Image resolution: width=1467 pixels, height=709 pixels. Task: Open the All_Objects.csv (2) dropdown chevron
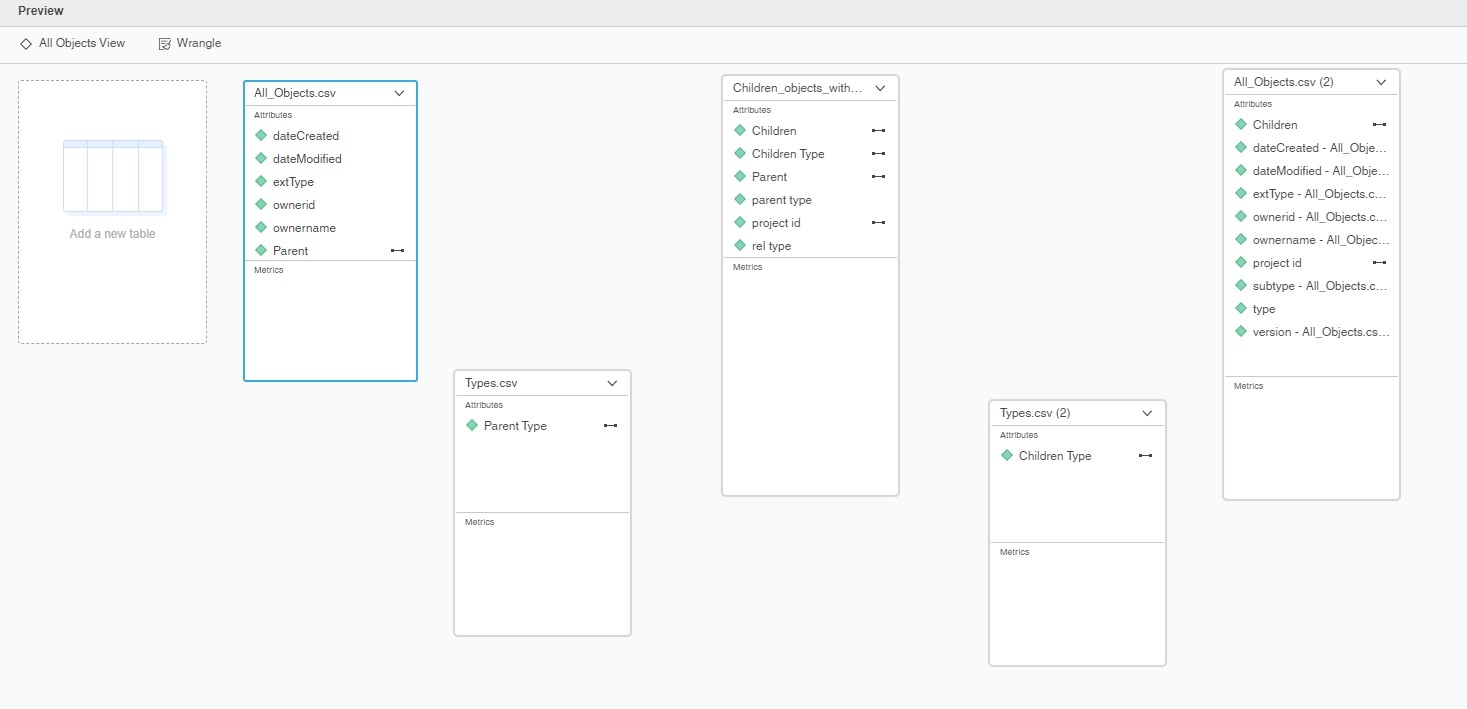point(1381,82)
